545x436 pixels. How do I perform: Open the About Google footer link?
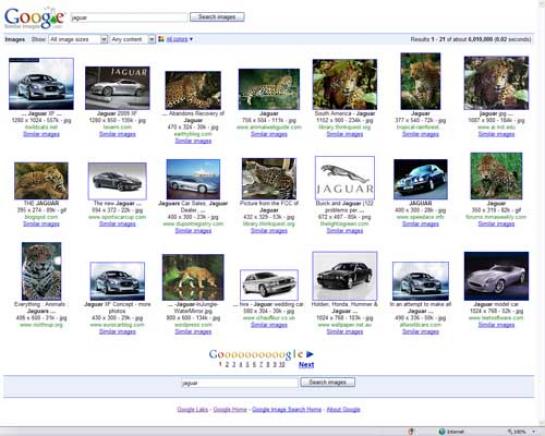point(343,409)
